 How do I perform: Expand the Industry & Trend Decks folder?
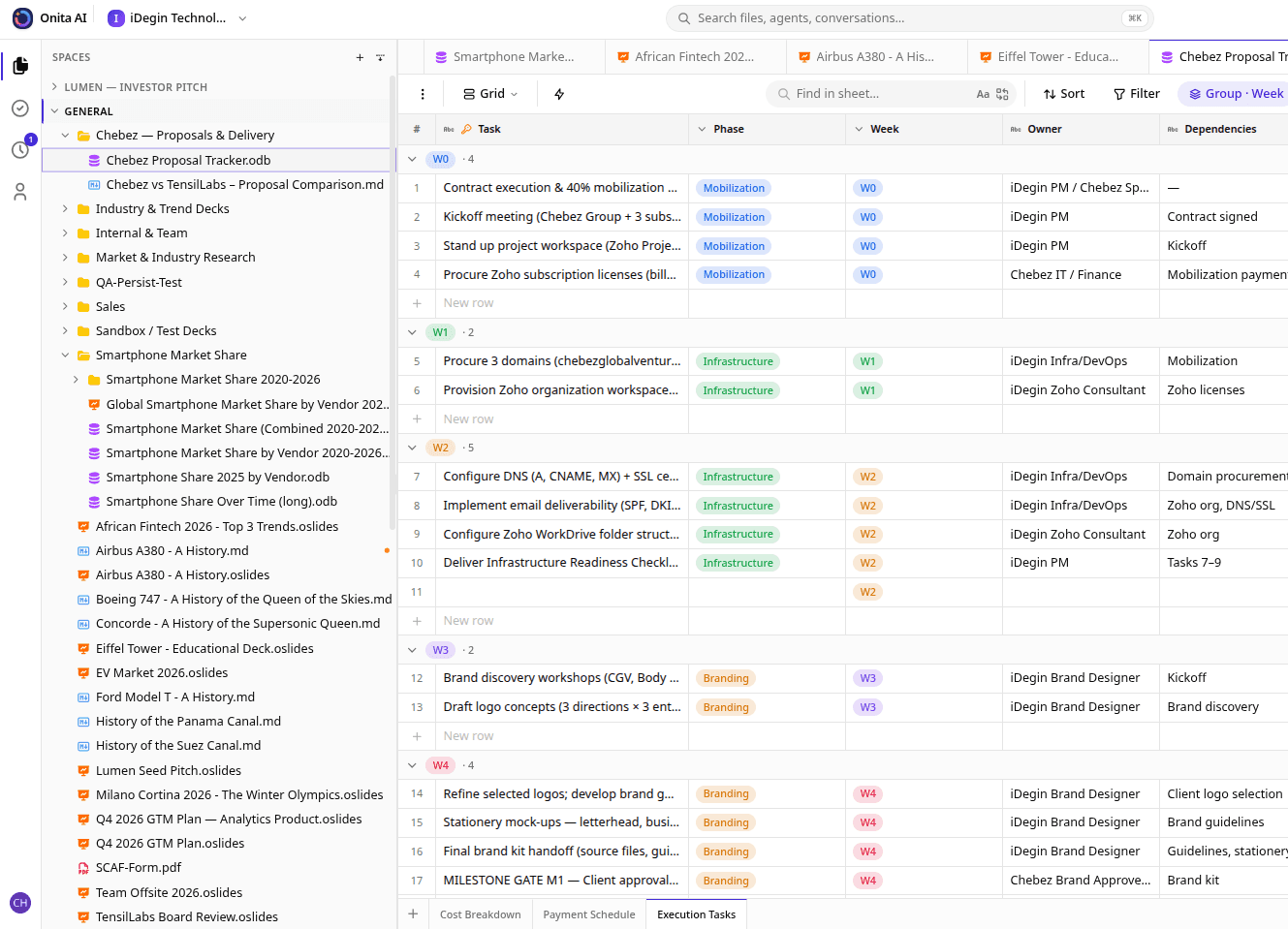65,208
